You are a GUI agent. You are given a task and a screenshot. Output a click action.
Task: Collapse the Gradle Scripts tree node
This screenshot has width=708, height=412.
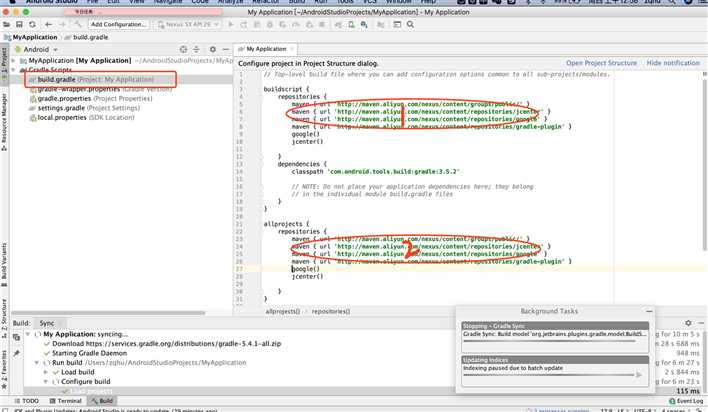coord(14,70)
